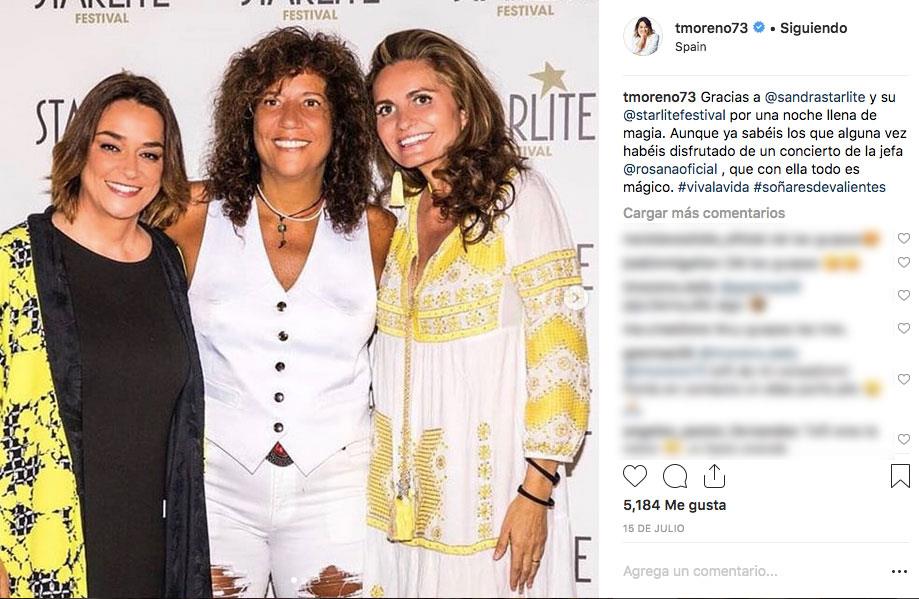The image size is (919, 599).
Task: Focus the Agrega un comentario field
Action: click(x=740, y=571)
